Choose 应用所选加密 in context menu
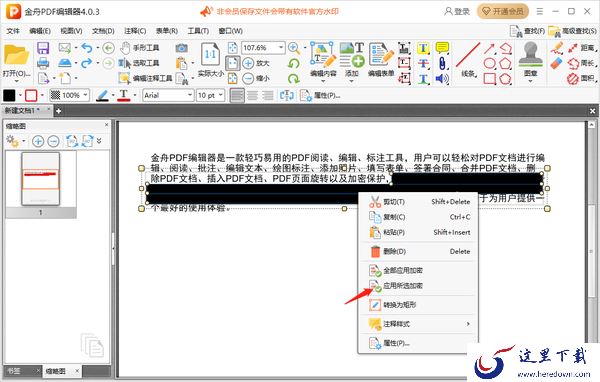The image size is (600, 382). [x=418, y=286]
